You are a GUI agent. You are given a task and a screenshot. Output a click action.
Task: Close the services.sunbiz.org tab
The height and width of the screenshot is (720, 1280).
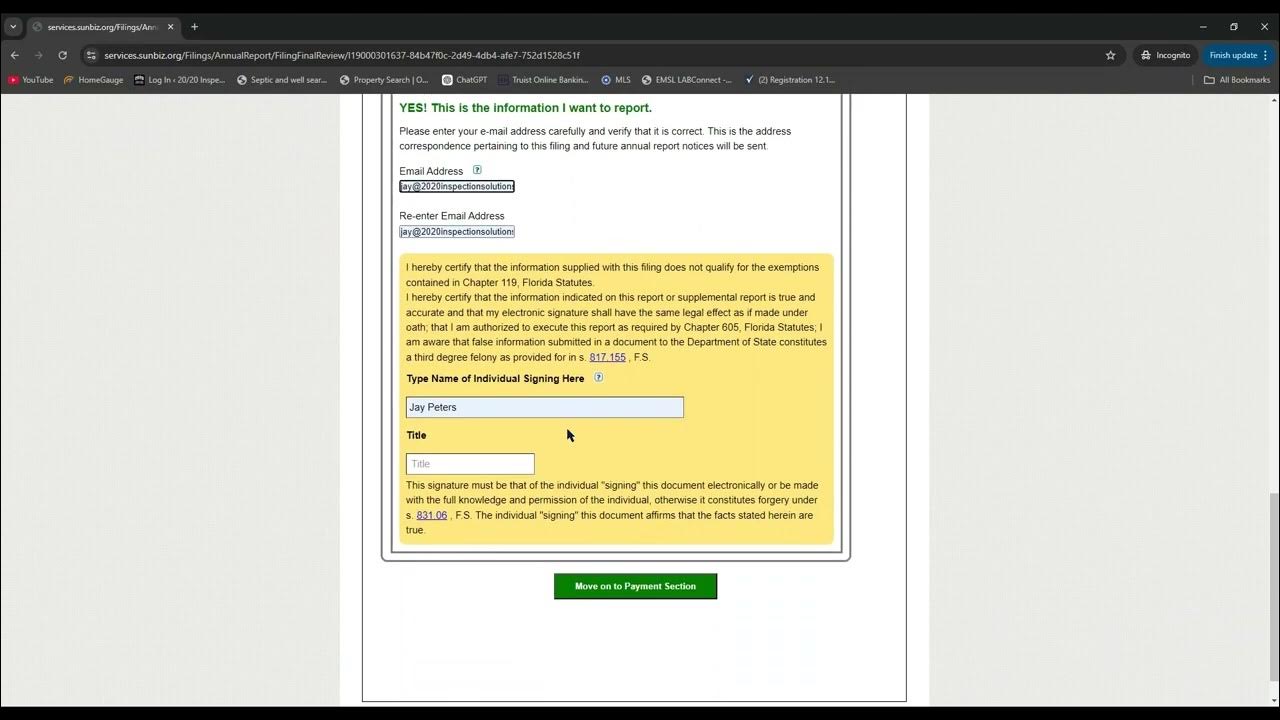171,27
